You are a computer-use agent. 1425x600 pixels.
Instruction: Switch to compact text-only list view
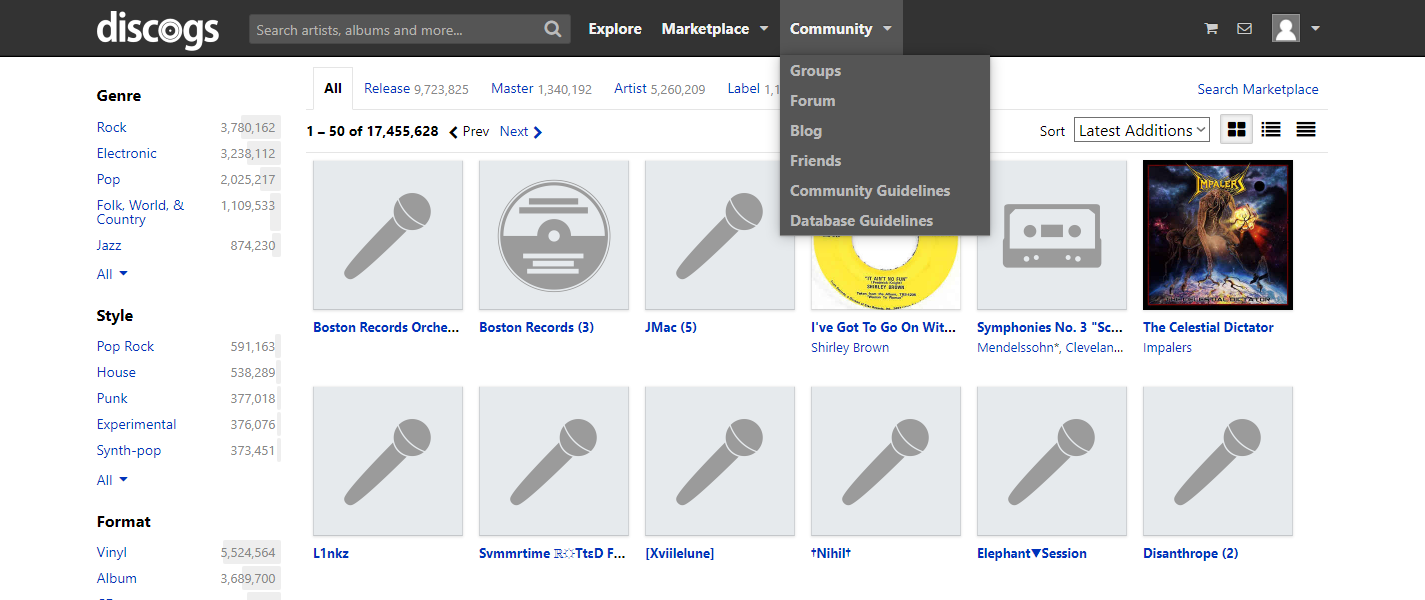(x=1305, y=130)
